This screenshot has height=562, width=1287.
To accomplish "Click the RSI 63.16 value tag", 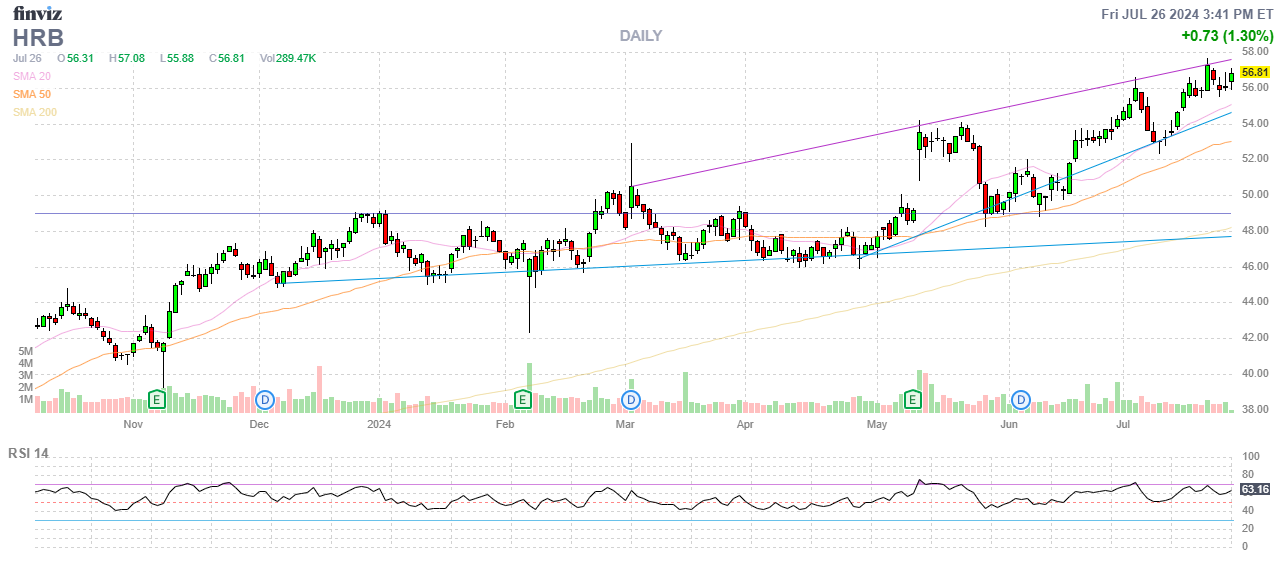I will click(1254, 489).
